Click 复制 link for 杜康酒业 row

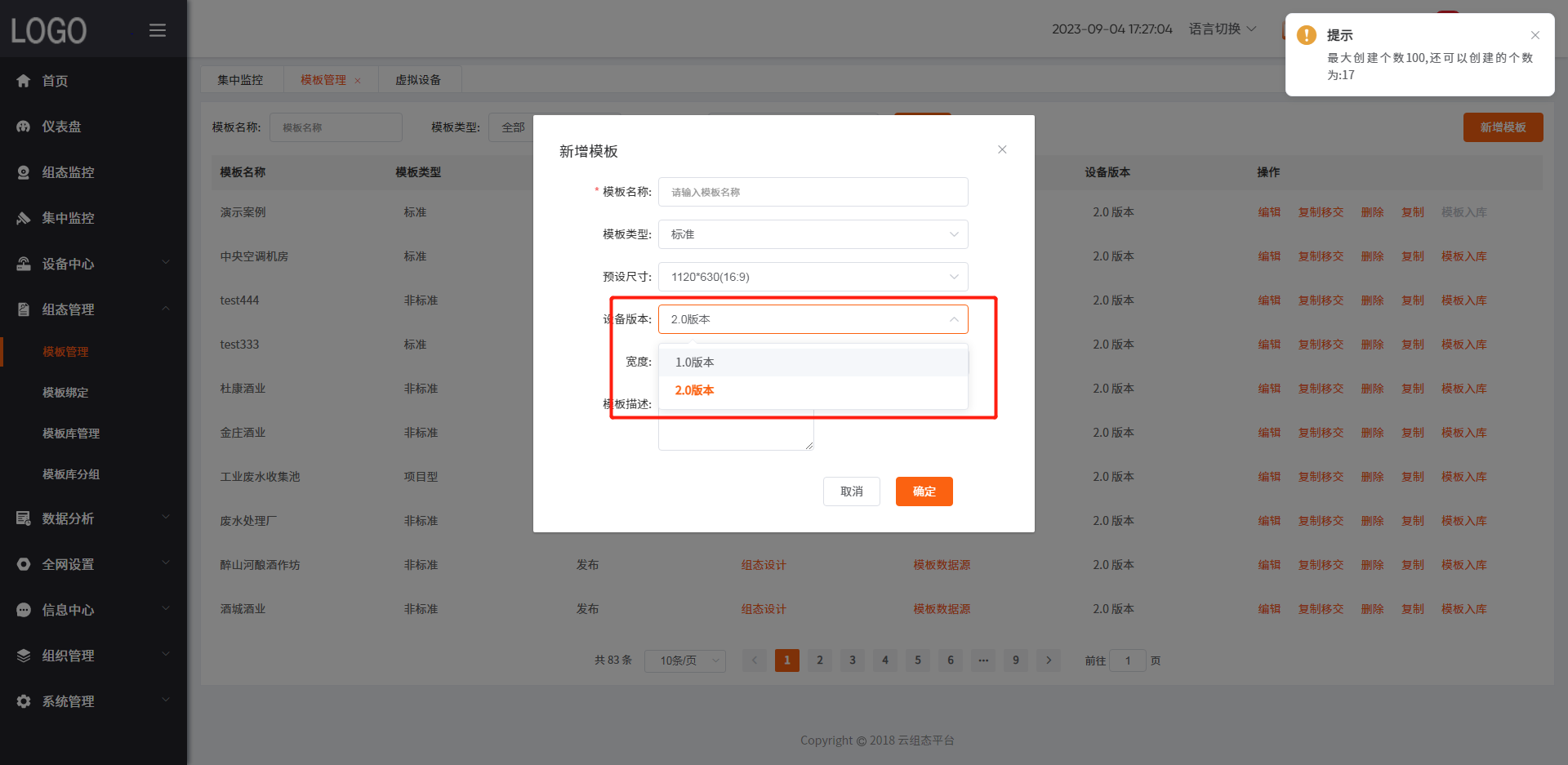pyautogui.click(x=1412, y=389)
